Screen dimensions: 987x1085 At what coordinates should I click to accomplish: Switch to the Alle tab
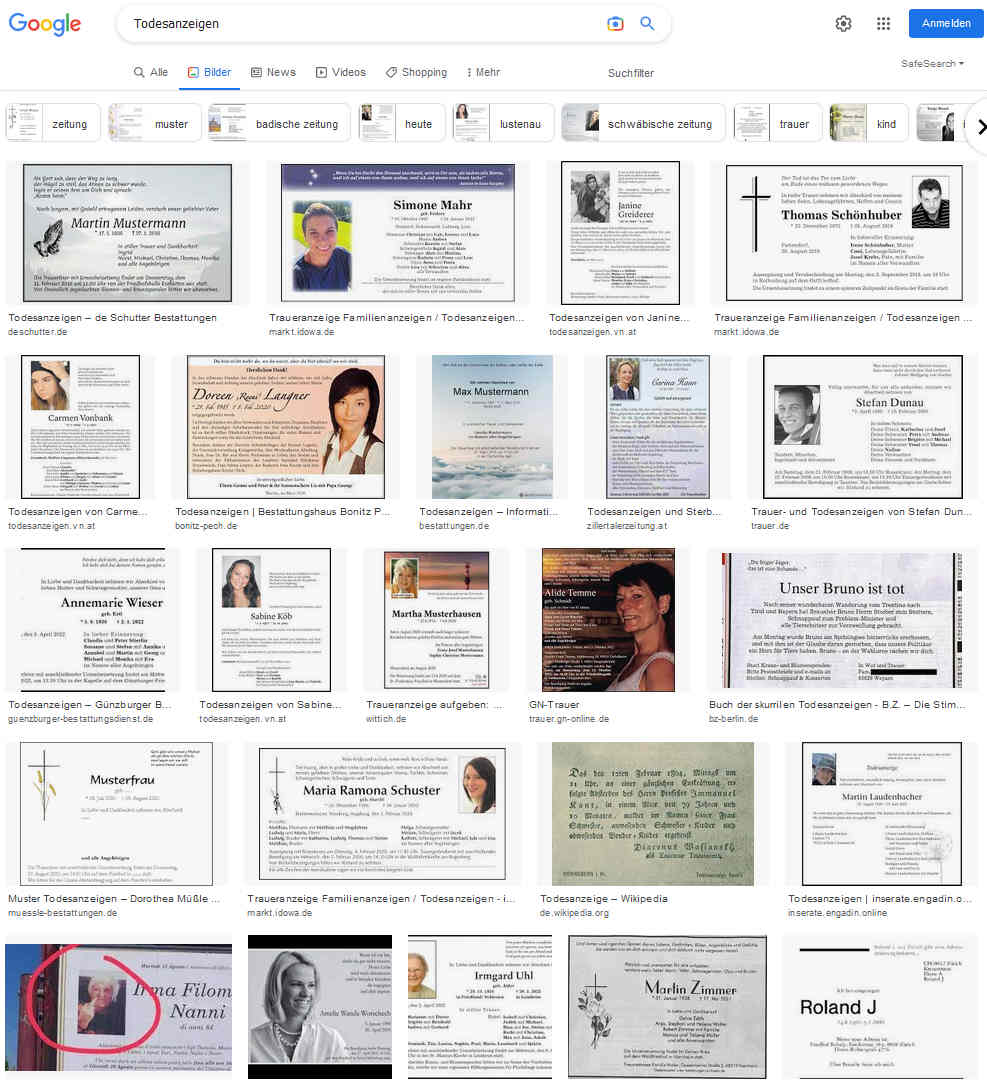click(x=151, y=72)
